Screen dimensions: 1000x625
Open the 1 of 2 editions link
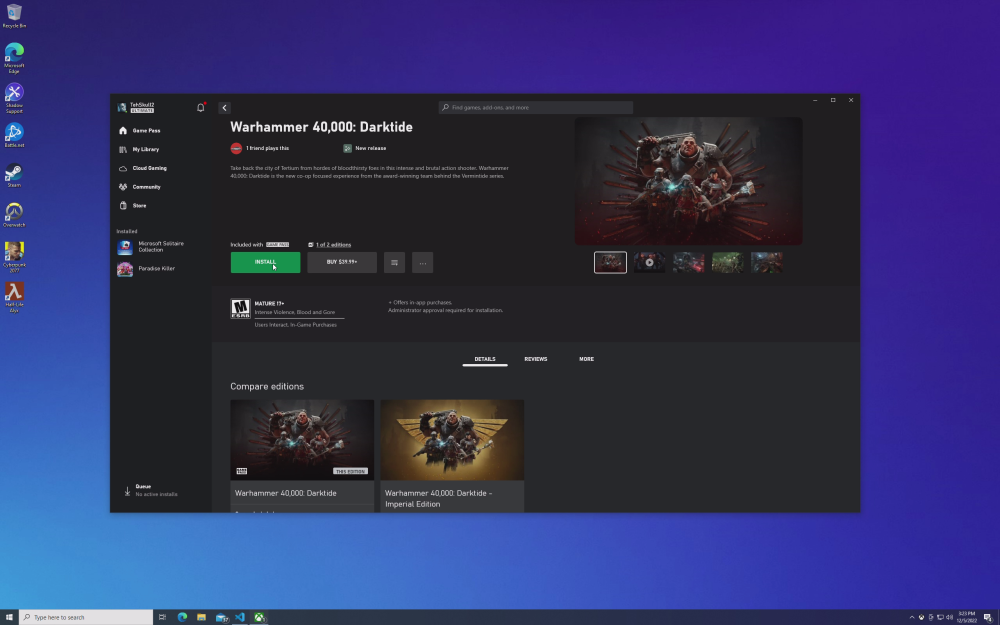pyautogui.click(x=333, y=245)
